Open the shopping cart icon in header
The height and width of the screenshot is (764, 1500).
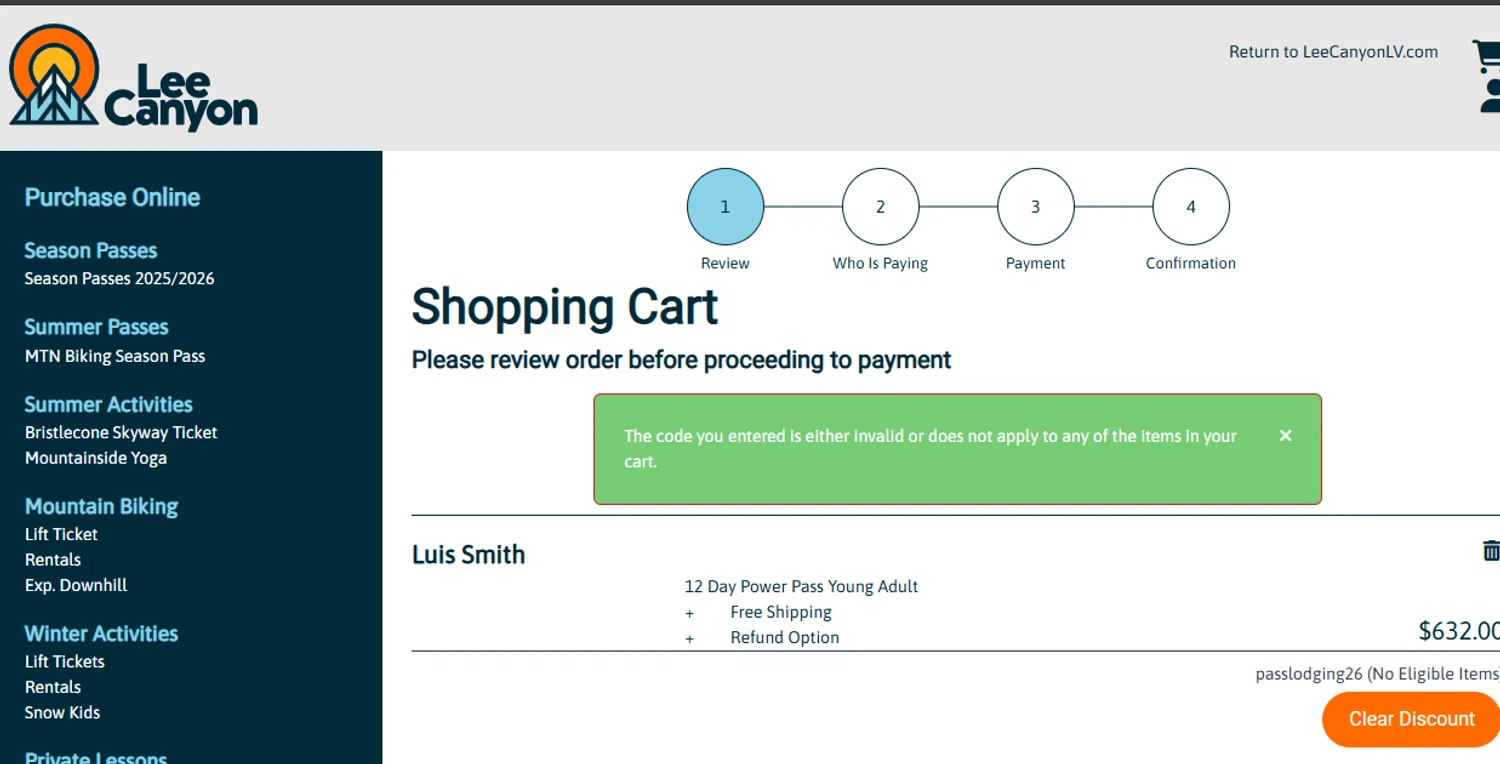coord(1487,56)
